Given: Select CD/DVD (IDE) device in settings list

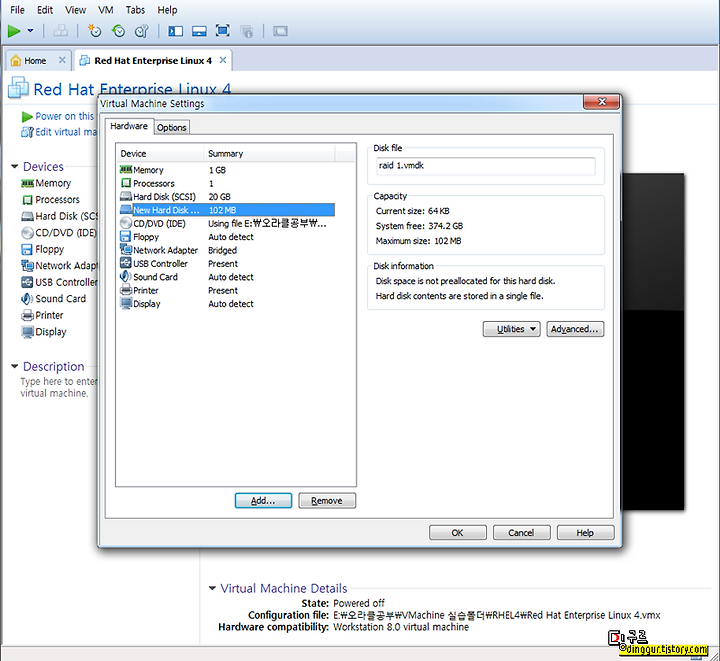Looking at the screenshot, I should tap(227, 224).
